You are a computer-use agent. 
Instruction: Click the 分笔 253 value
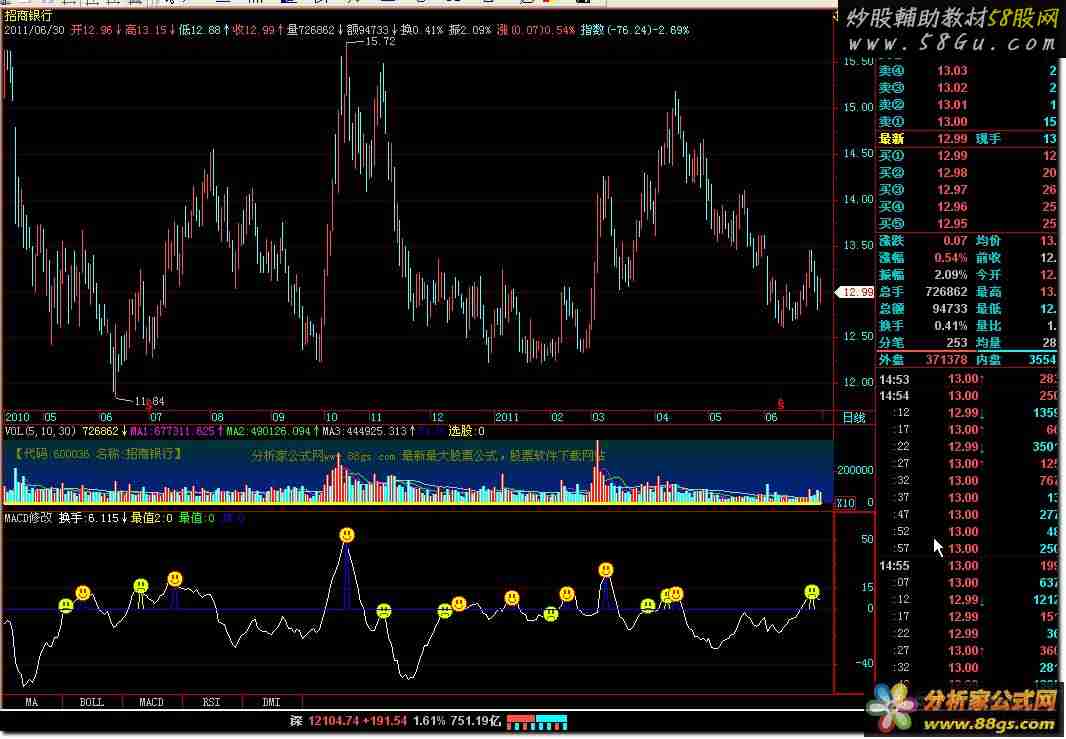point(957,343)
